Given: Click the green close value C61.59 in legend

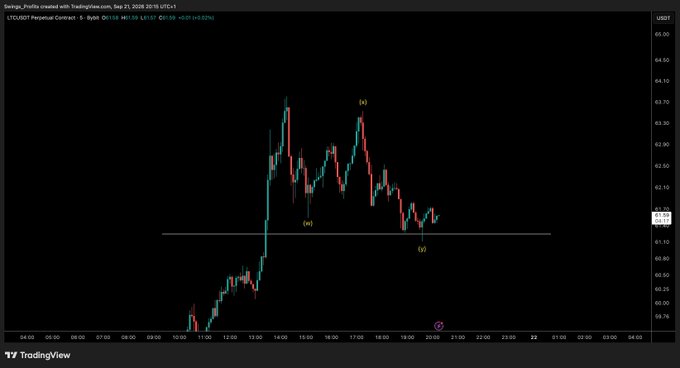Looking at the screenshot, I should pyautogui.click(x=167, y=18).
